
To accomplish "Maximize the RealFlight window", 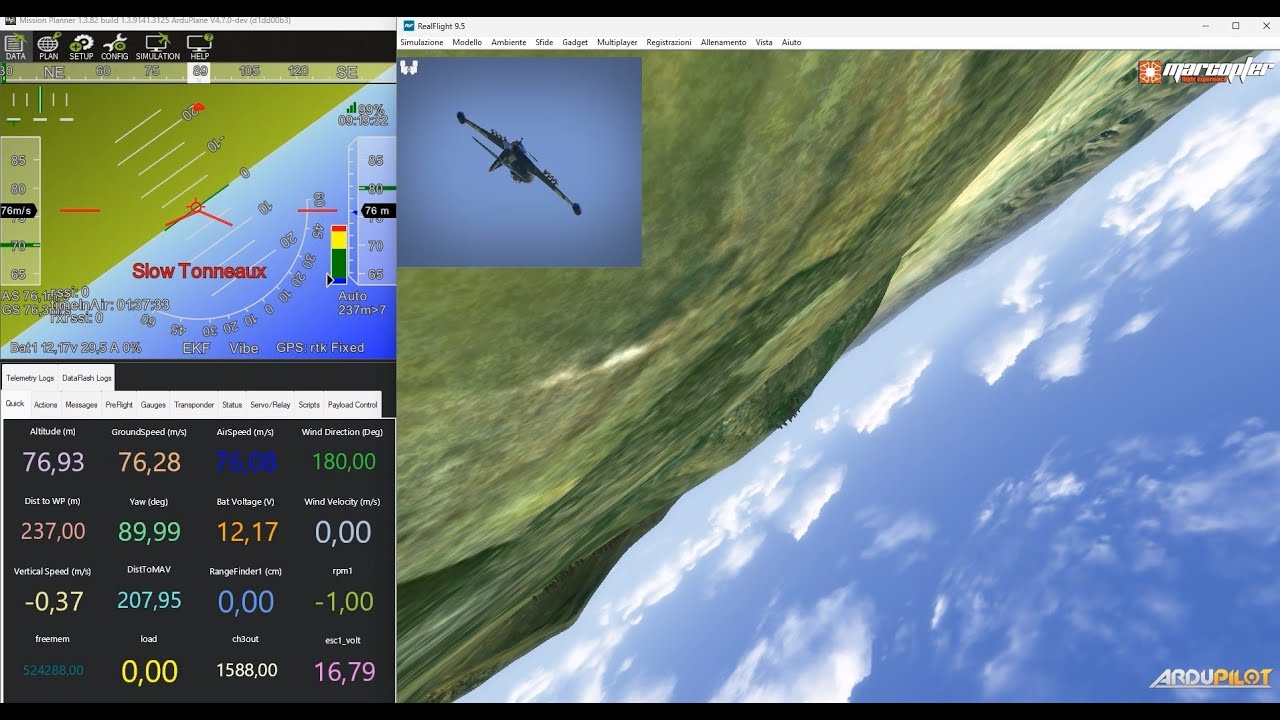I will click(x=1235, y=26).
